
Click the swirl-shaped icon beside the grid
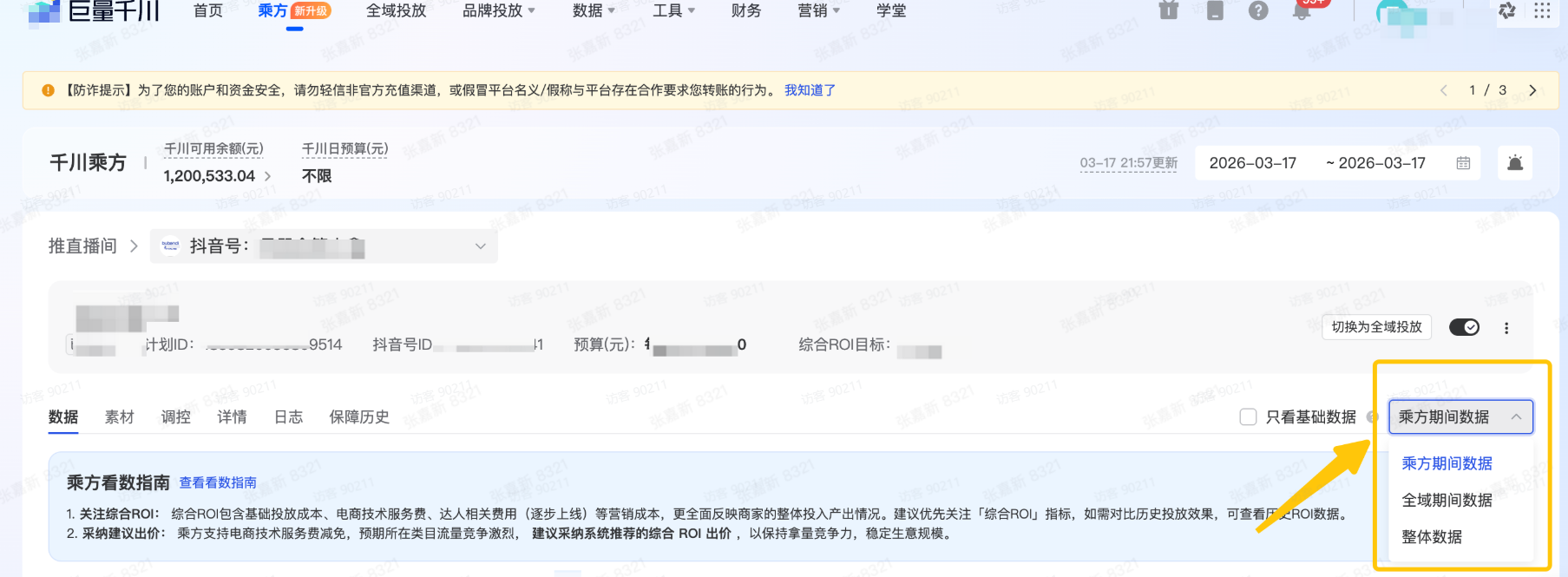[1507, 10]
